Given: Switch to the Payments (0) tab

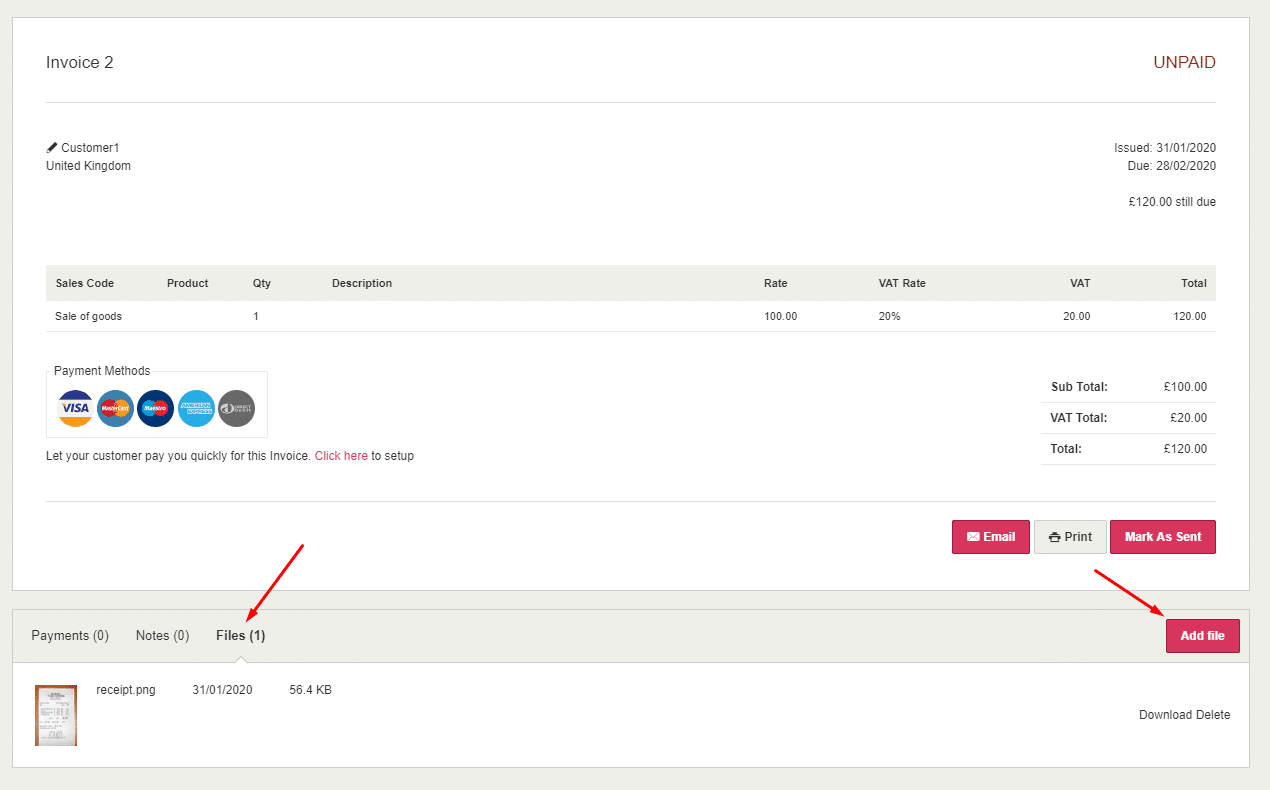Looking at the screenshot, I should 70,636.
